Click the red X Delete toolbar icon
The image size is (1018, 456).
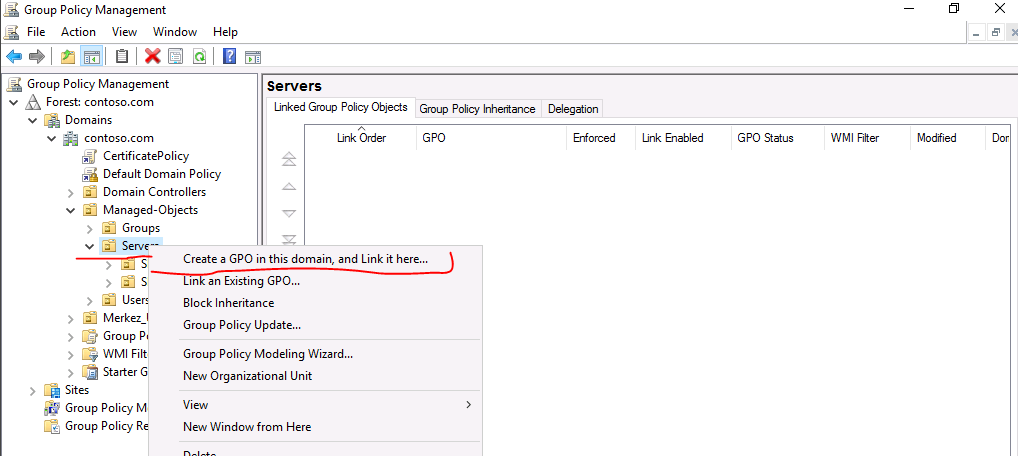[153, 57]
